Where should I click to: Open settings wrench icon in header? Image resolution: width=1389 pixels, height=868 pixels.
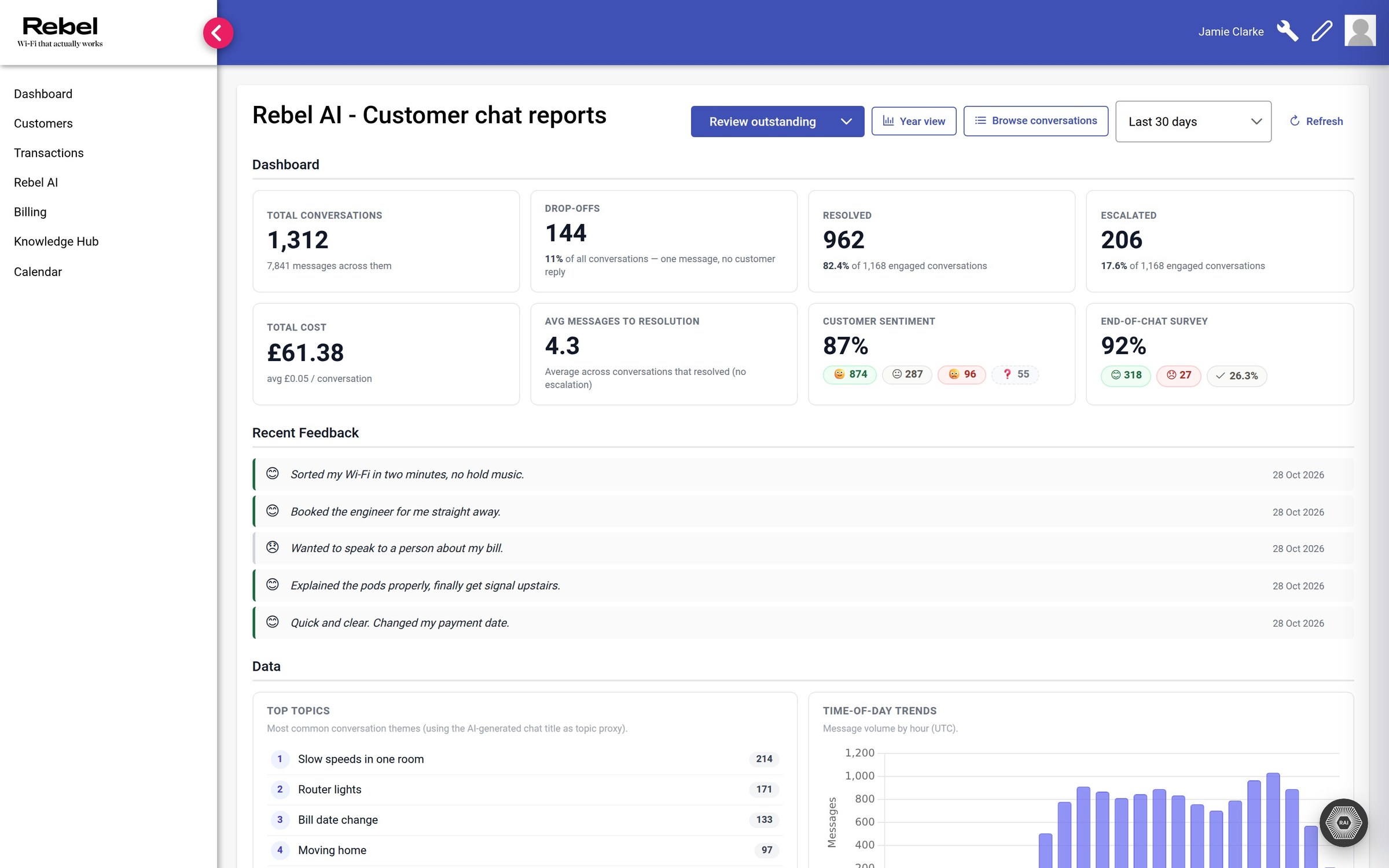[1287, 31]
